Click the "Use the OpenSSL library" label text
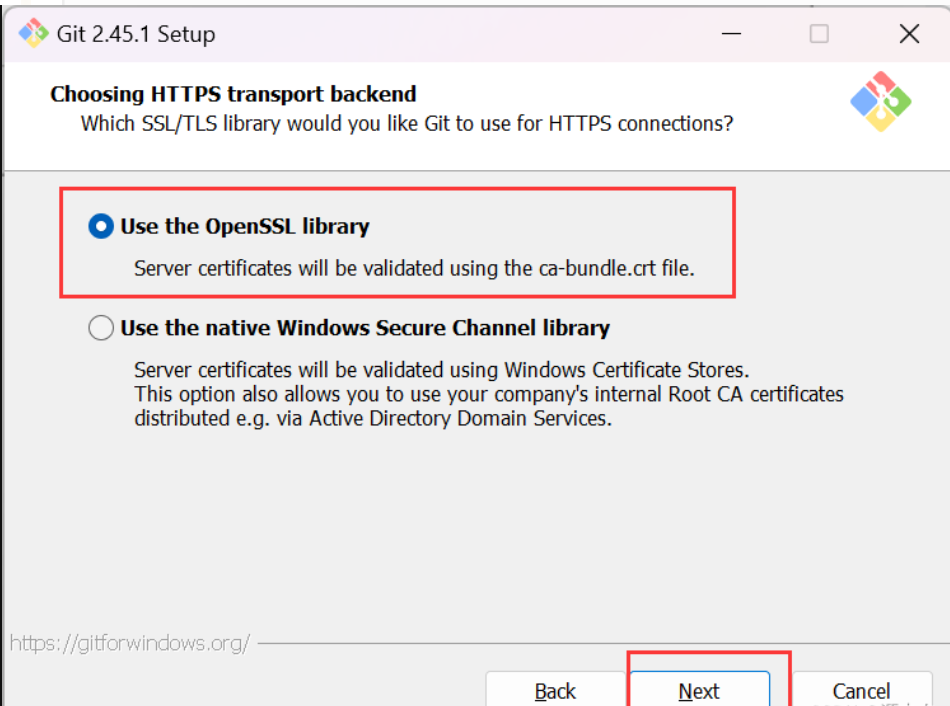 click(245, 227)
